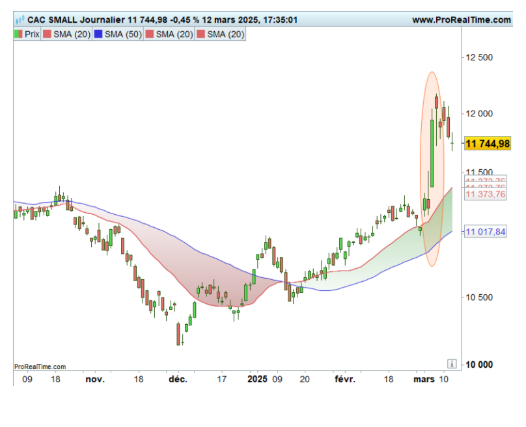Click the SMA (20) legend entry after SMA (50)

click(x=169, y=34)
